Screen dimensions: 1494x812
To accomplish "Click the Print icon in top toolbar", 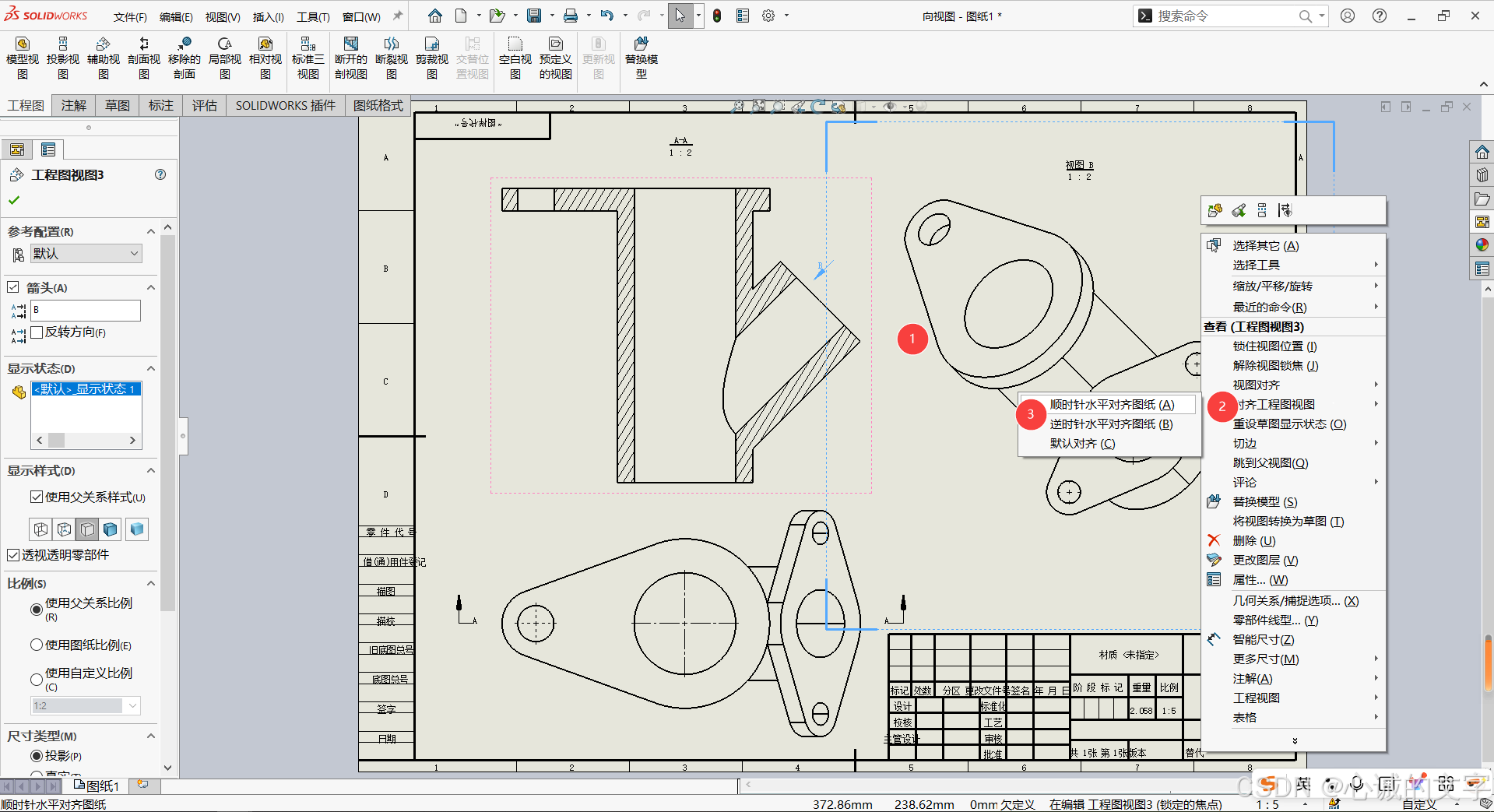I will 571,16.
